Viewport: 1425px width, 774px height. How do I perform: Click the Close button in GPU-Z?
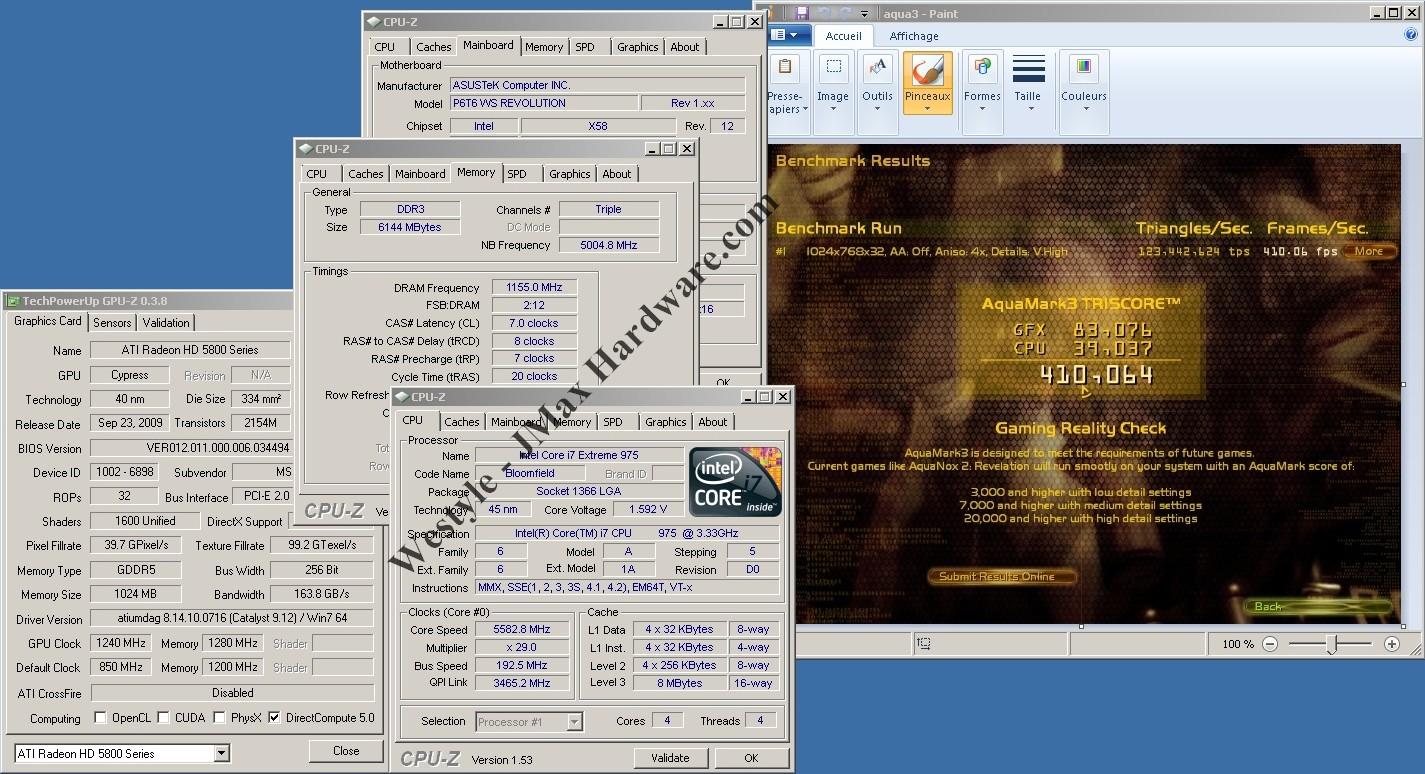[346, 751]
